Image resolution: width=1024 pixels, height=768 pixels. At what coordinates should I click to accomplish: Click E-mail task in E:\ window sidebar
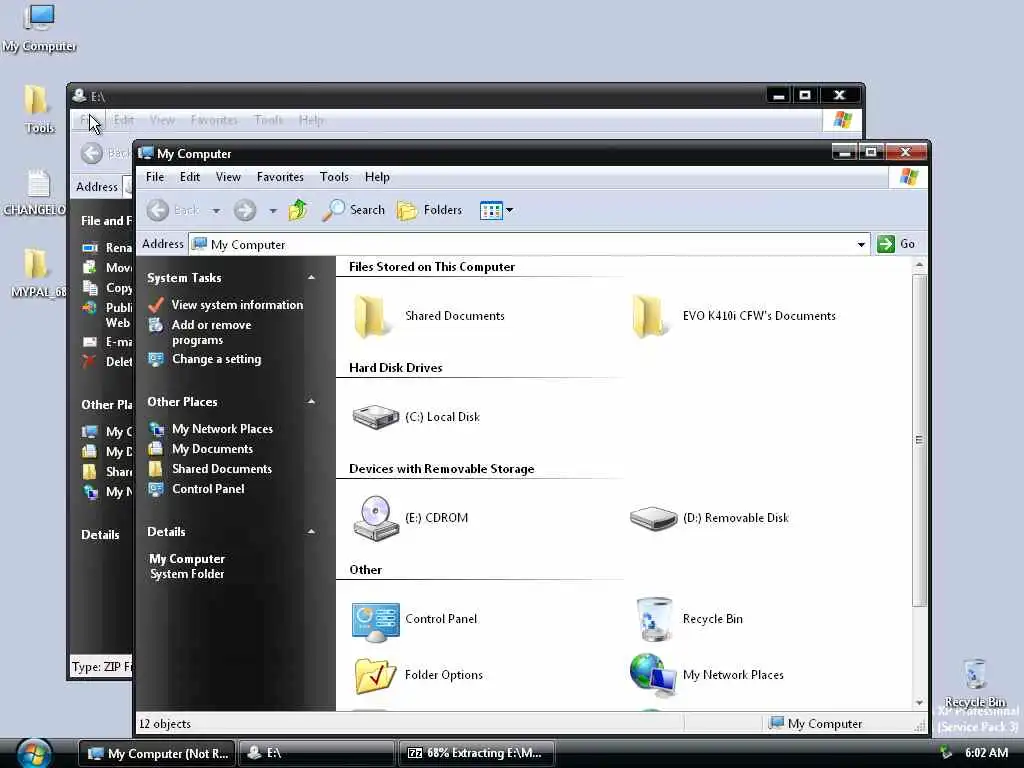(x=108, y=342)
